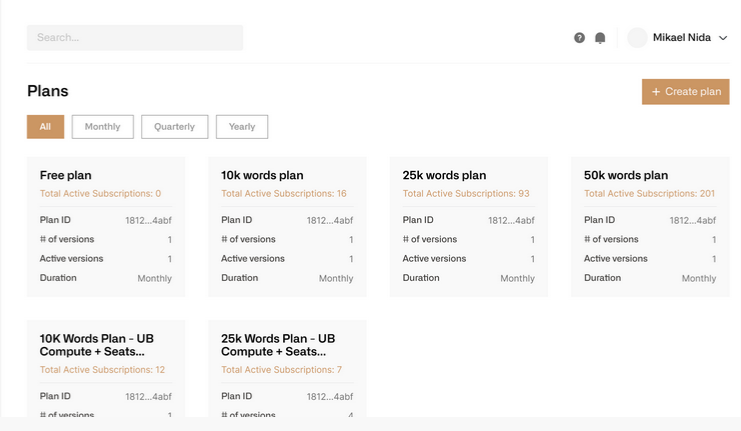The width and height of the screenshot is (741, 431).
Task: Filter plans by Yearly
Action: click(x=242, y=127)
